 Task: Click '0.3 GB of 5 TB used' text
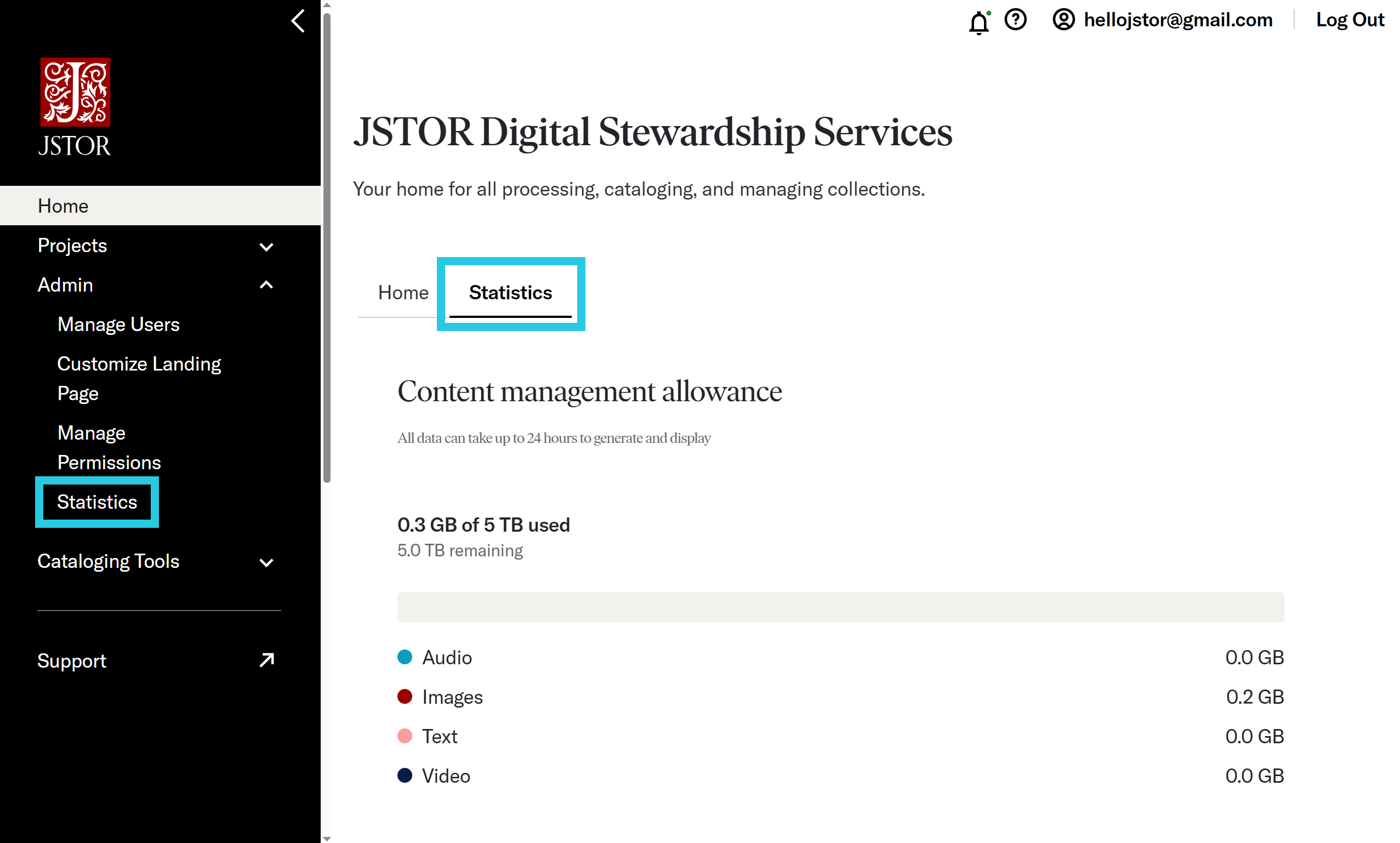(483, 525)
